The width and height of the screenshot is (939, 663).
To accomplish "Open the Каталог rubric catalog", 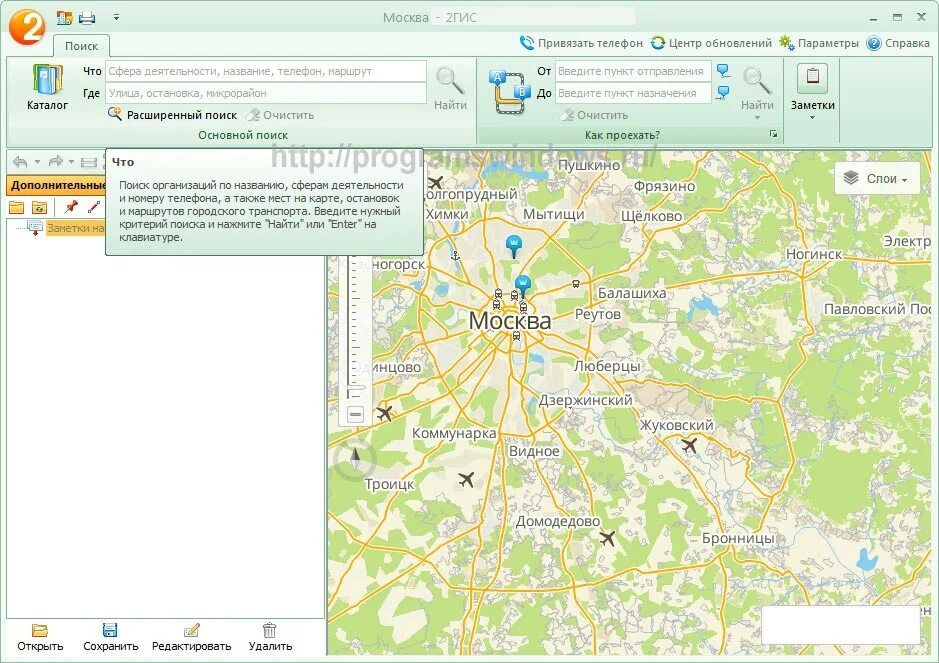I will click(47, 87).
